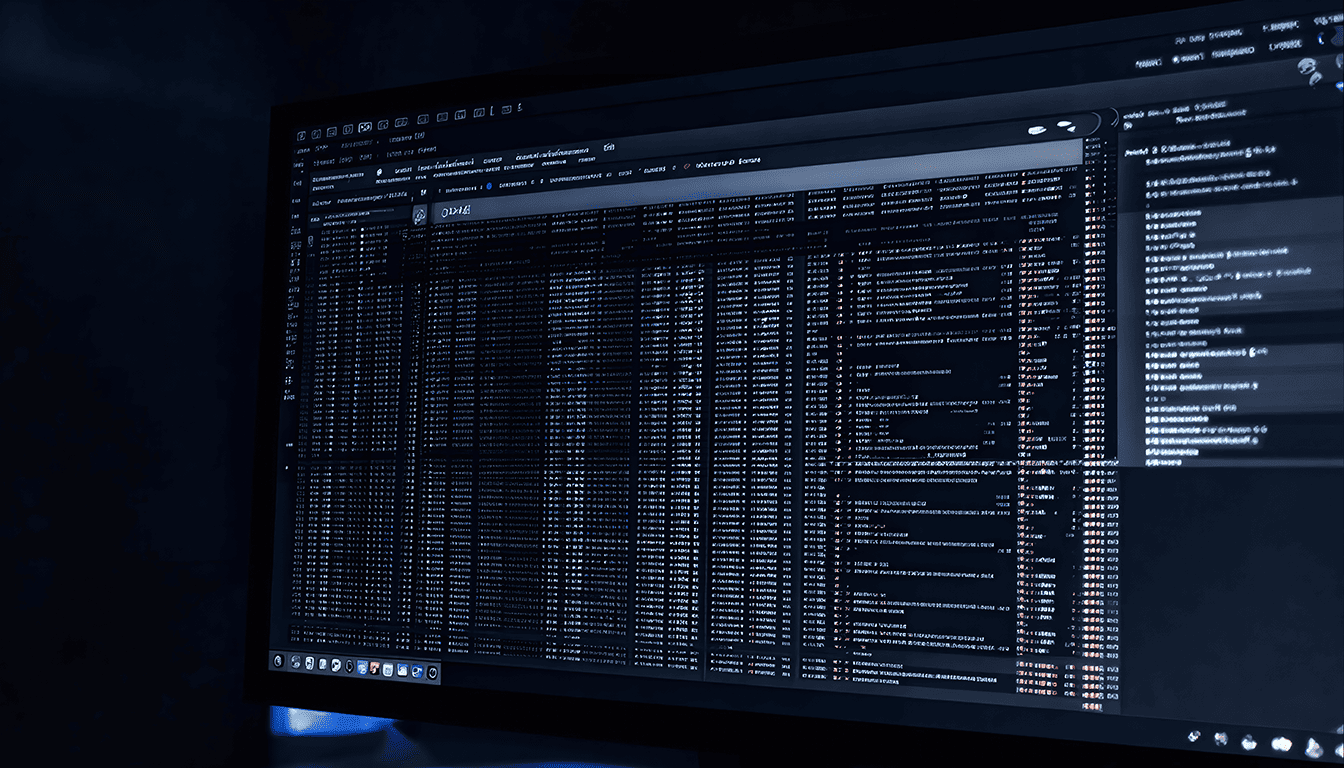1344x768 pixels.
Task: Click the swirl icon left of the highlighted bar
Action: (x=419, y=214)
